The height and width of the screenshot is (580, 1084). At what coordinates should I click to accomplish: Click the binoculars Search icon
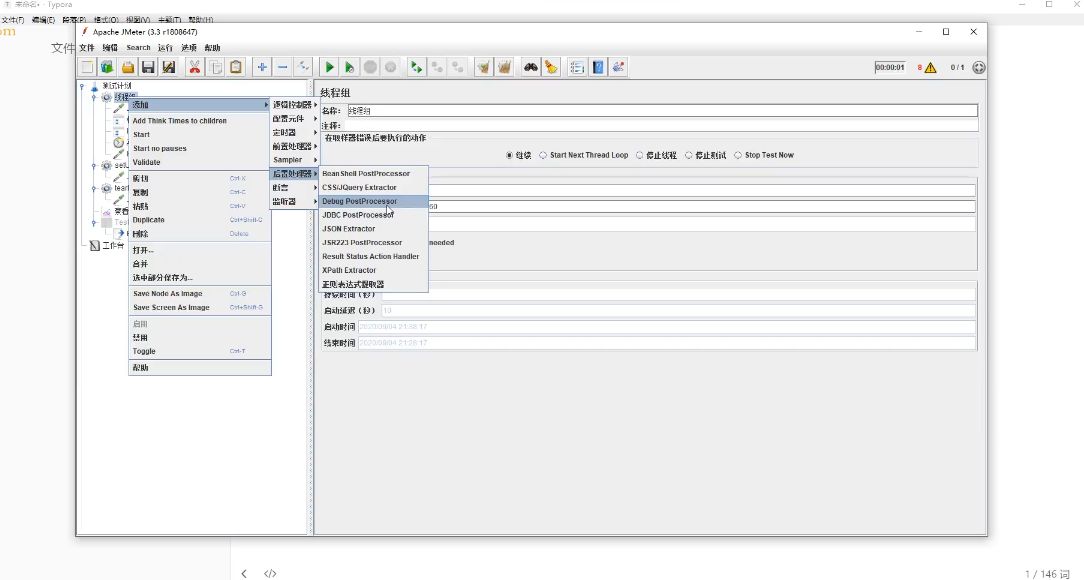530,67
